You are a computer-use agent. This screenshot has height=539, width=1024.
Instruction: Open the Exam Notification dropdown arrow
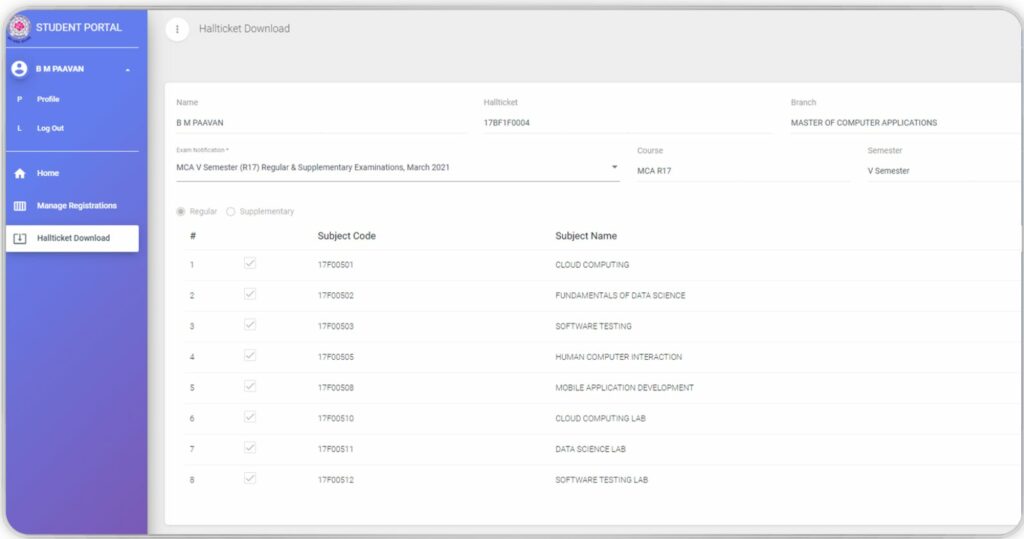pos(615,167)
